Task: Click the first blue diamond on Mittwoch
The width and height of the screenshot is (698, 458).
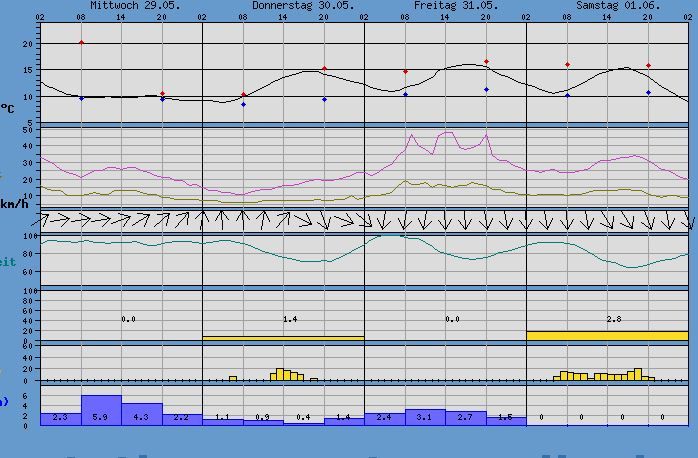Action: tap(81, 98)
